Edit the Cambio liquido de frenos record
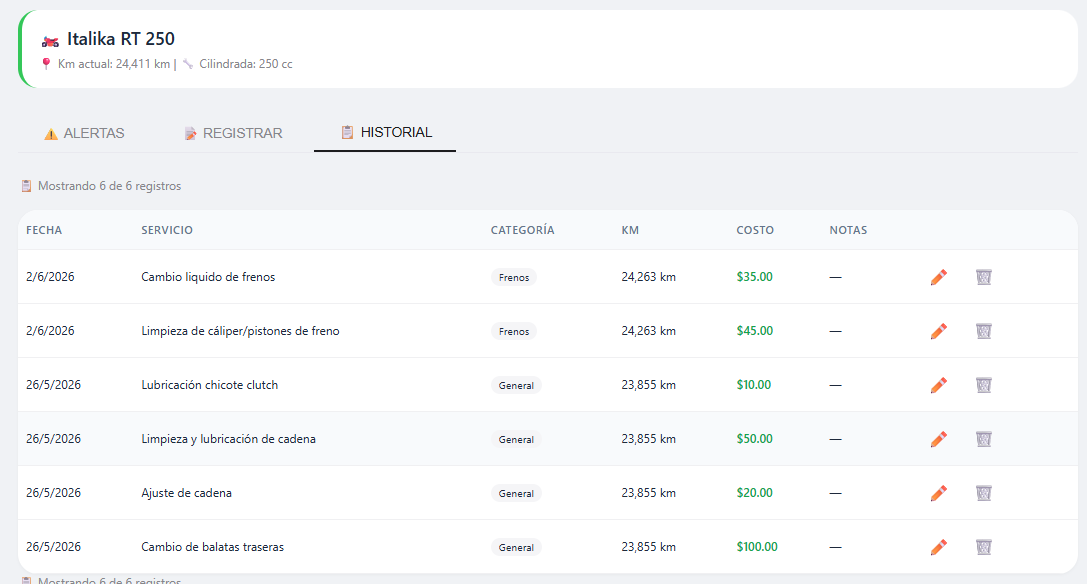 [x=939, y=277]
